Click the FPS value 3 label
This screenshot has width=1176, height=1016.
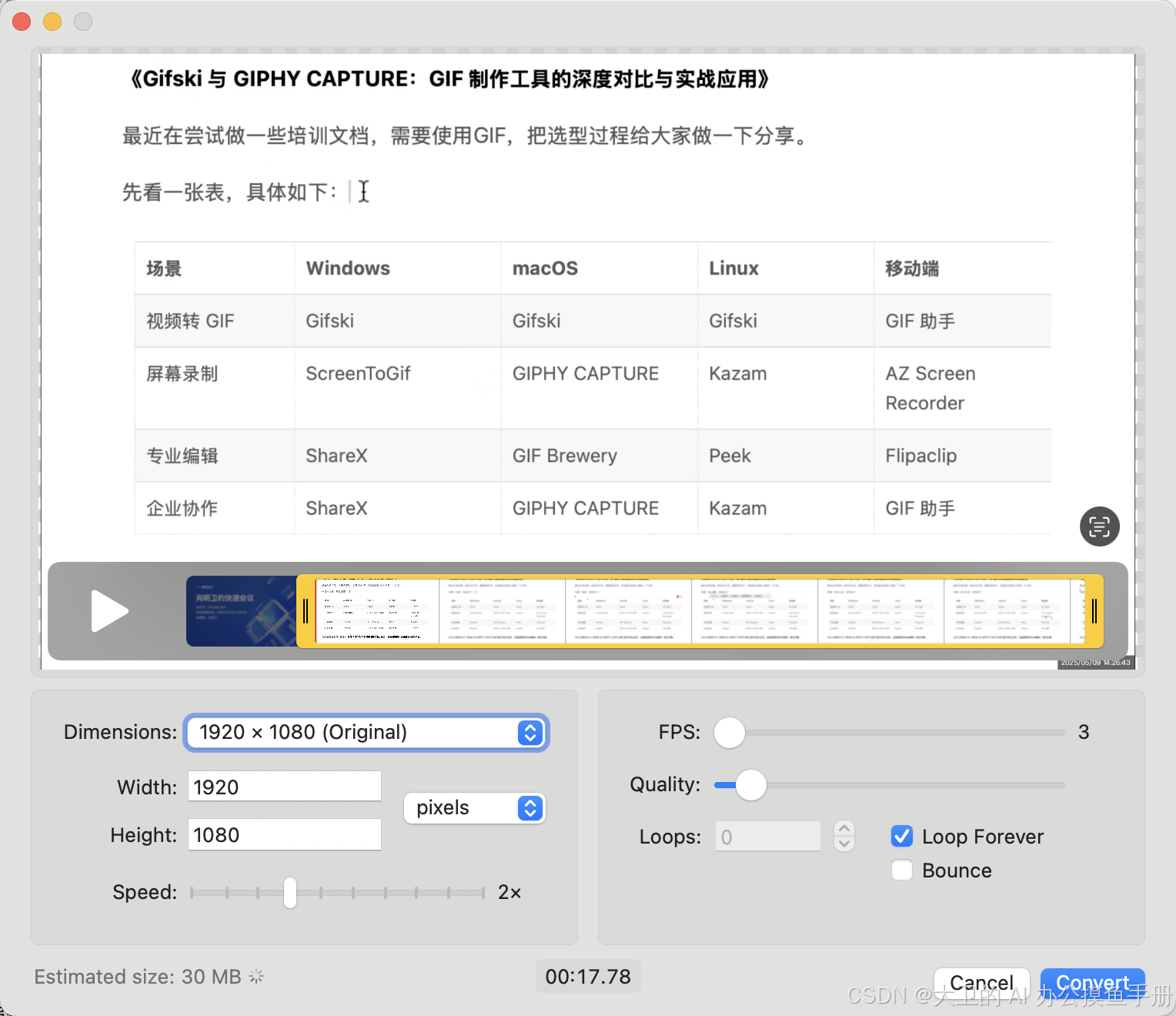tap(1084, 732)
